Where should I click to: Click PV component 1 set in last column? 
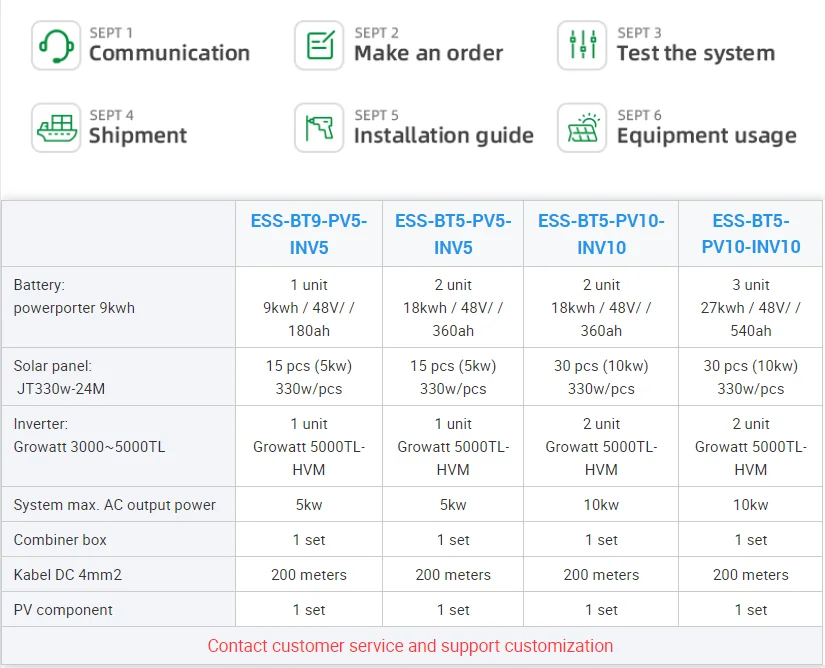751,610
